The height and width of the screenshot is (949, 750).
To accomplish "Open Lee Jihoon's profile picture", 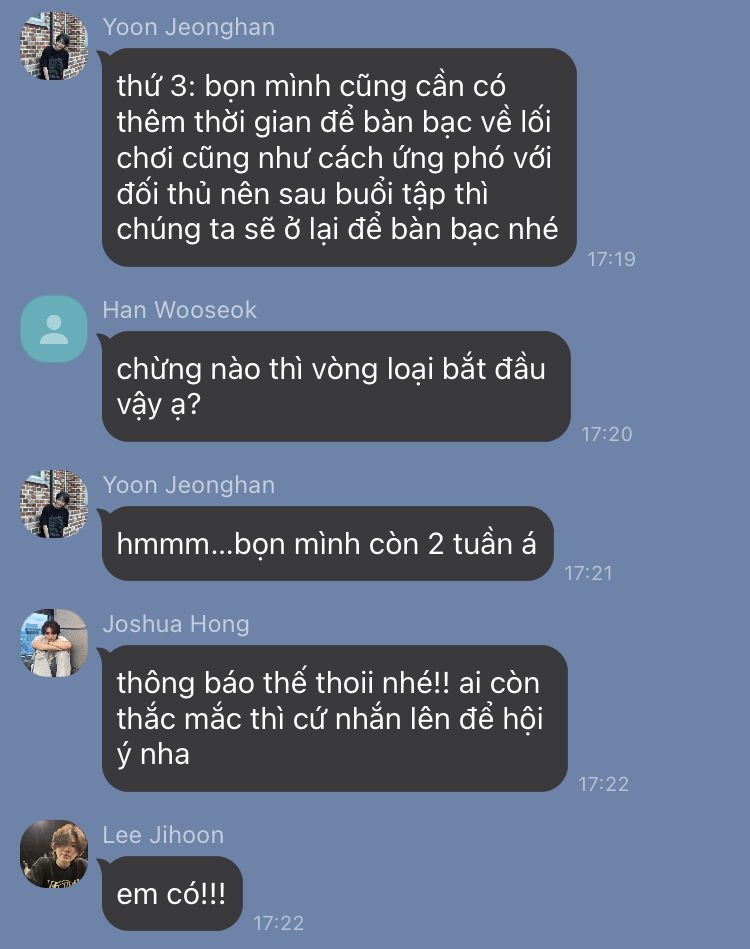I will [x=54, y=854].
